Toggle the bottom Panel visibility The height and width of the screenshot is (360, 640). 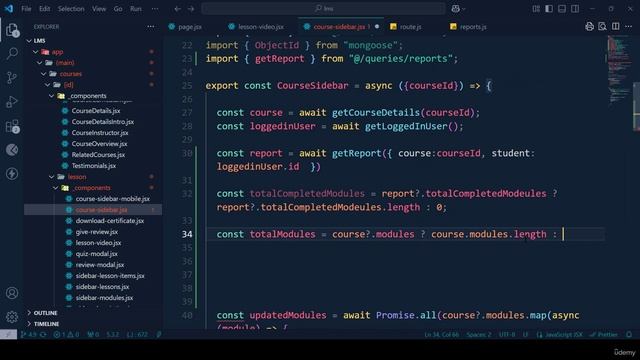coord(562,9)
